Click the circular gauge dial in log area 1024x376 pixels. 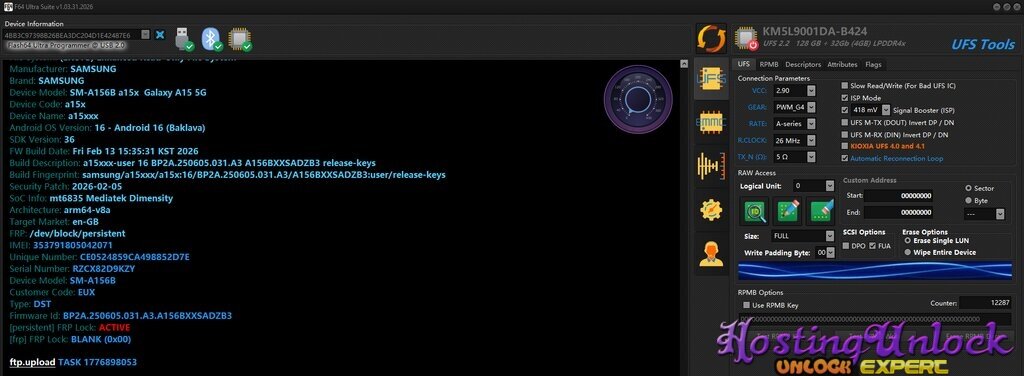click(x=638, y=98)
